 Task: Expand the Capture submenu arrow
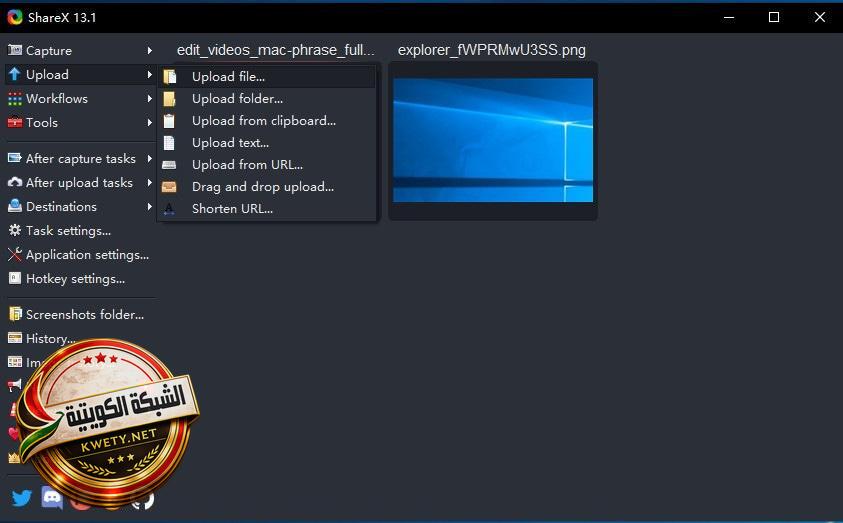click(x=149, y=51)
